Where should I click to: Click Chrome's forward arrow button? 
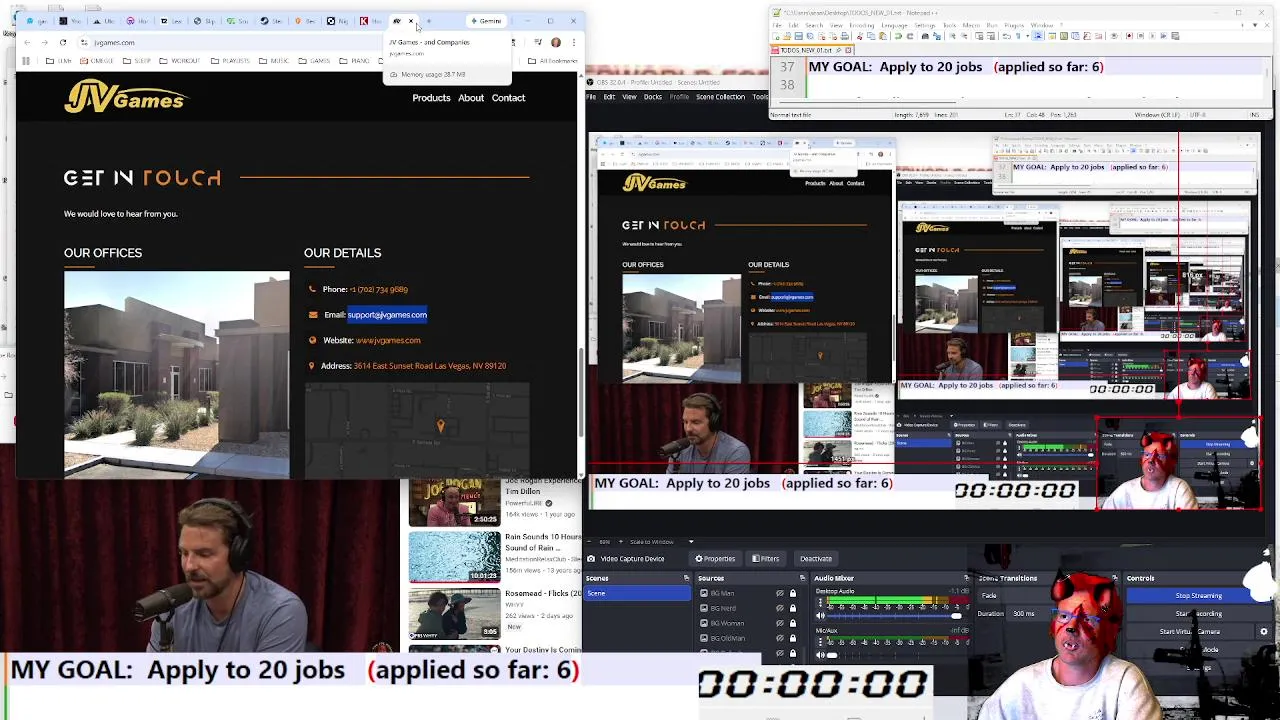pyautogui.click(x=45, y=42)
